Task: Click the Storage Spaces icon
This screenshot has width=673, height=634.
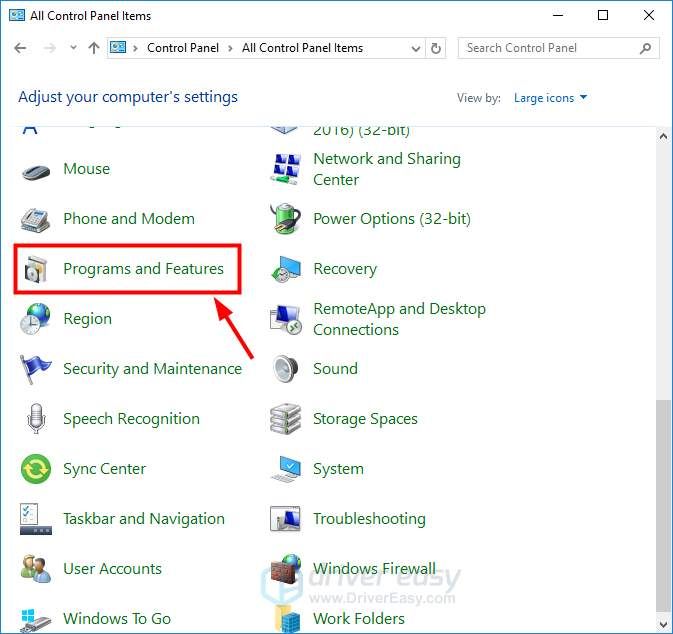Action: click(286, 419)
